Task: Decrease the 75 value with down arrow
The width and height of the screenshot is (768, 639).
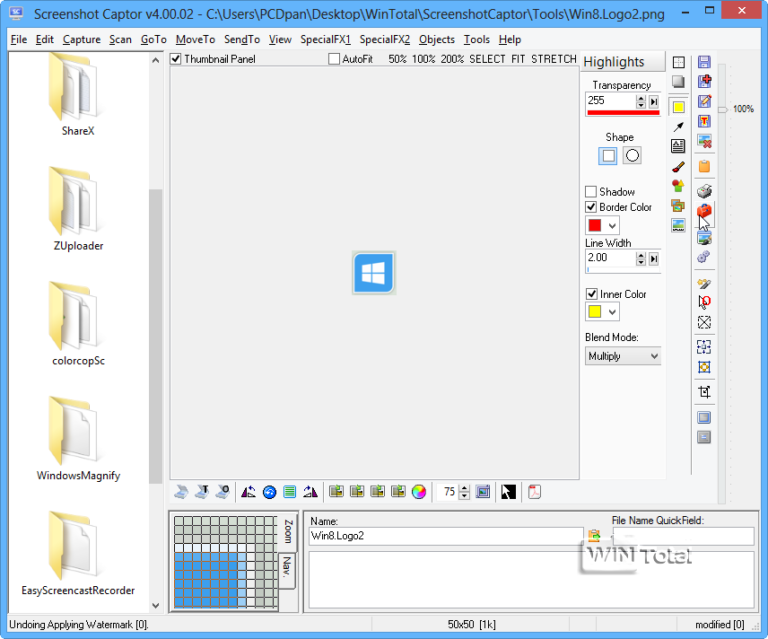Action: 465,496
